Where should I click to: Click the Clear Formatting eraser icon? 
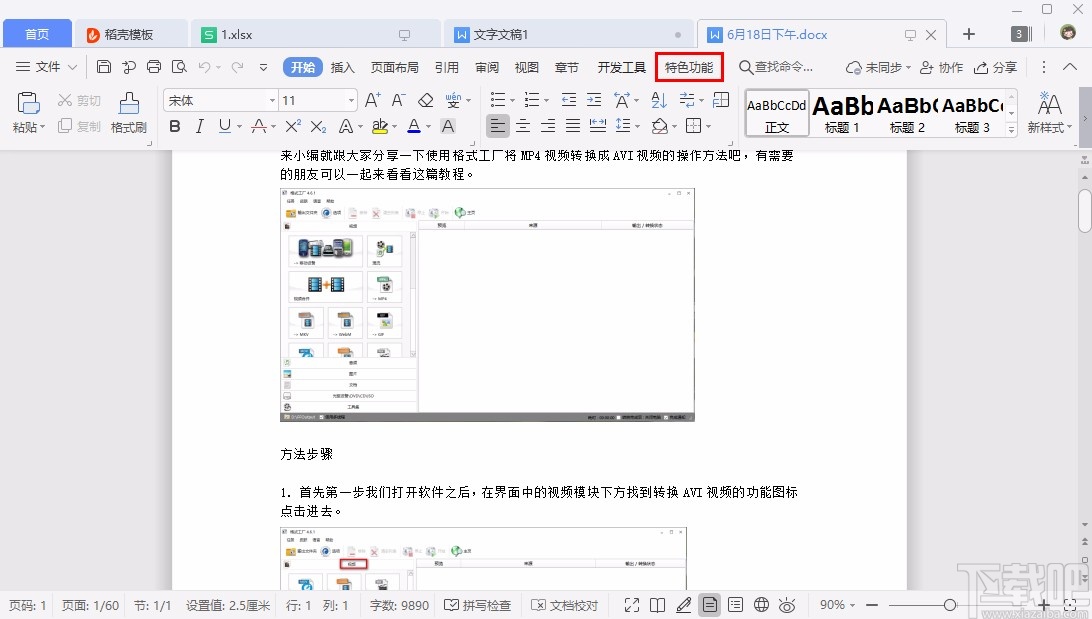pyautogui.click(x=425, y=99)
